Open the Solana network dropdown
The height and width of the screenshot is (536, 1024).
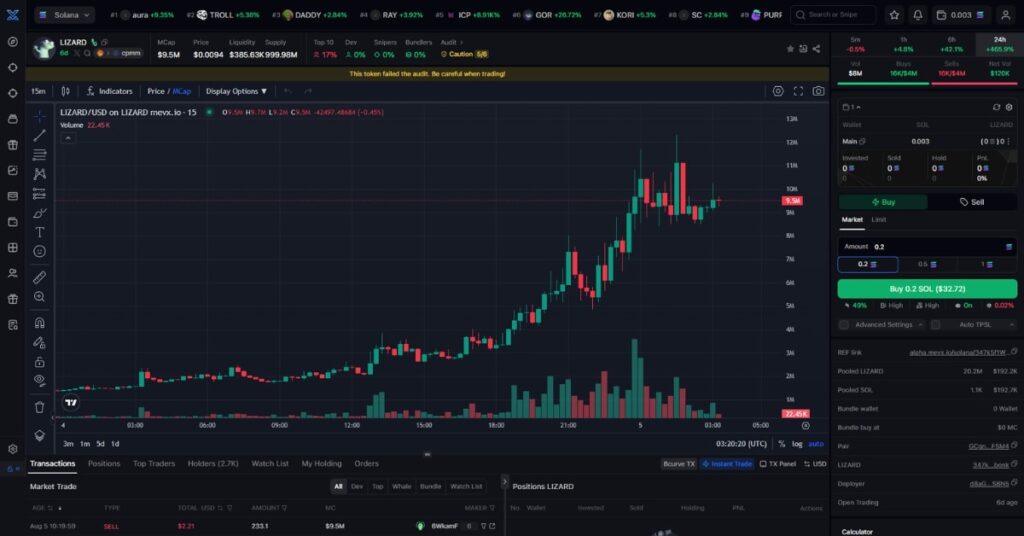click(x=65, y=14)
